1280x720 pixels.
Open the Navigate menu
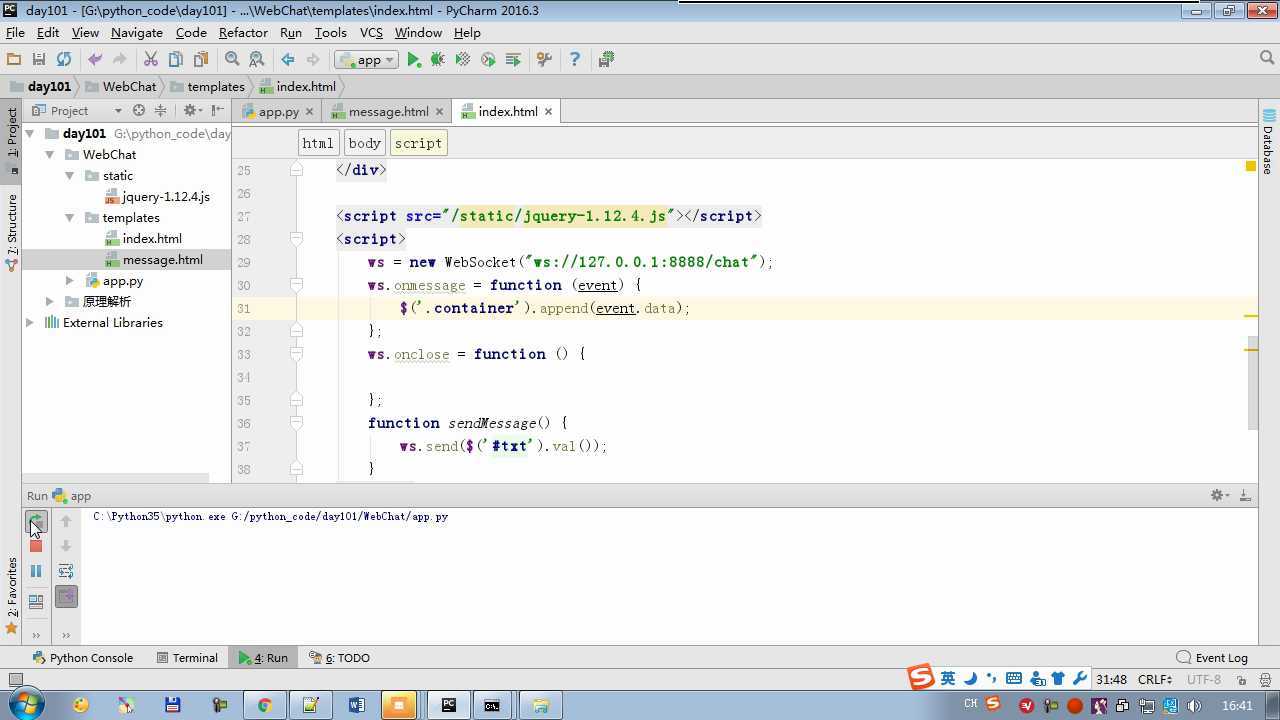[x=137, y=32]
